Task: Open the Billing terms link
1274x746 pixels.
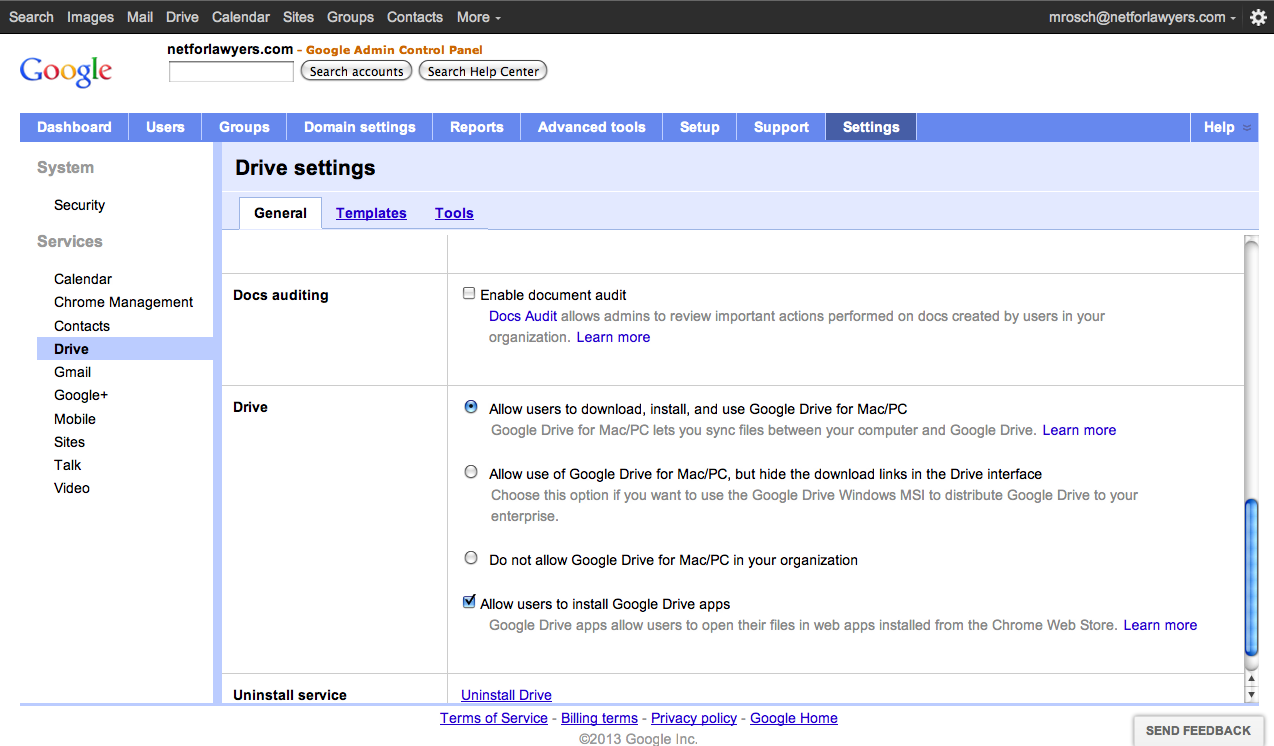Action: (x=599, y=718)
